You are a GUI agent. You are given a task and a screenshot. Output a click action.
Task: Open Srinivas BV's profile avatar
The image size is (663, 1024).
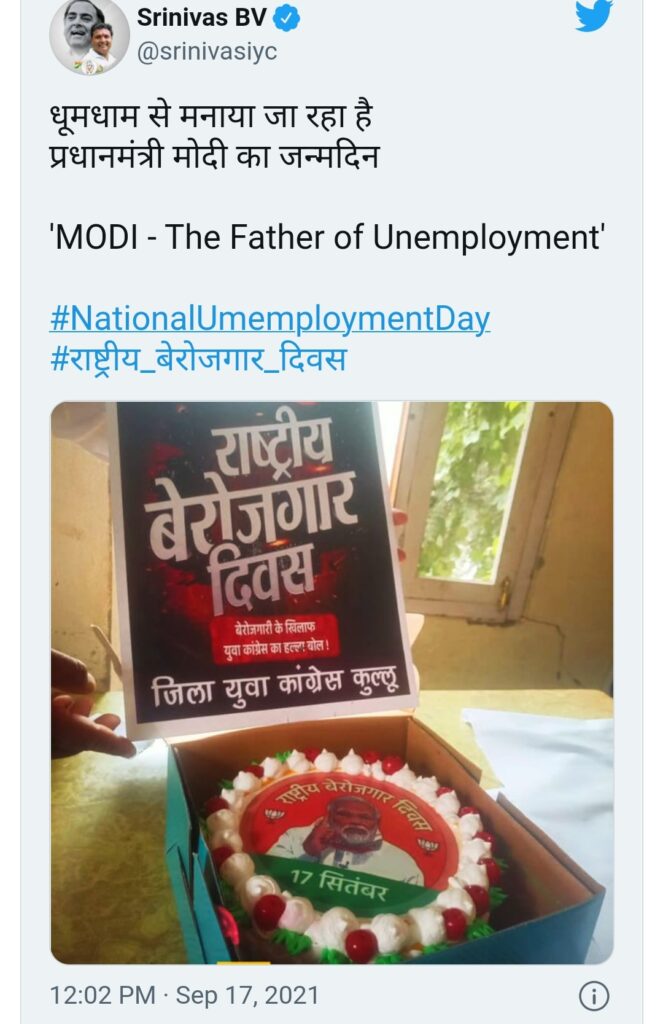(89, 36)
